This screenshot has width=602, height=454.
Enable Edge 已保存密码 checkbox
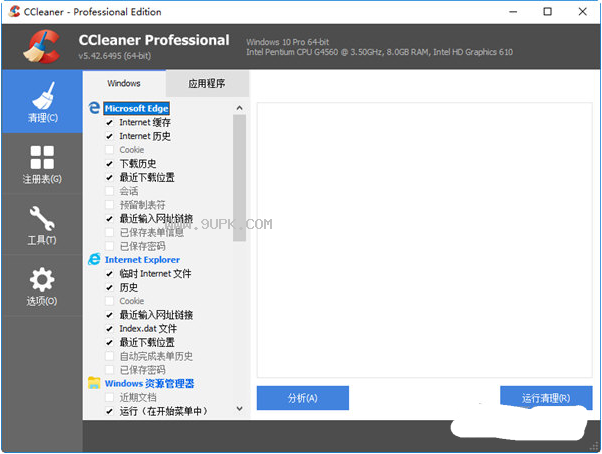(109, 246)
